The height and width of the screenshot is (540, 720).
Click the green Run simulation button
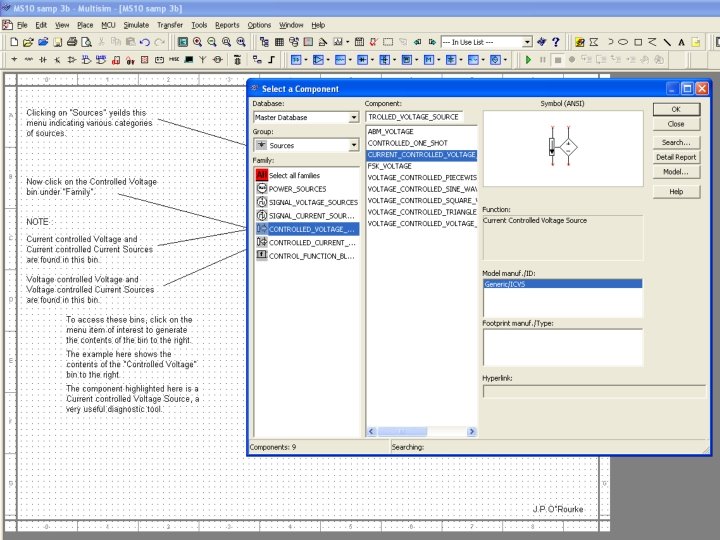pyautogui.click(x=528, y=60)
